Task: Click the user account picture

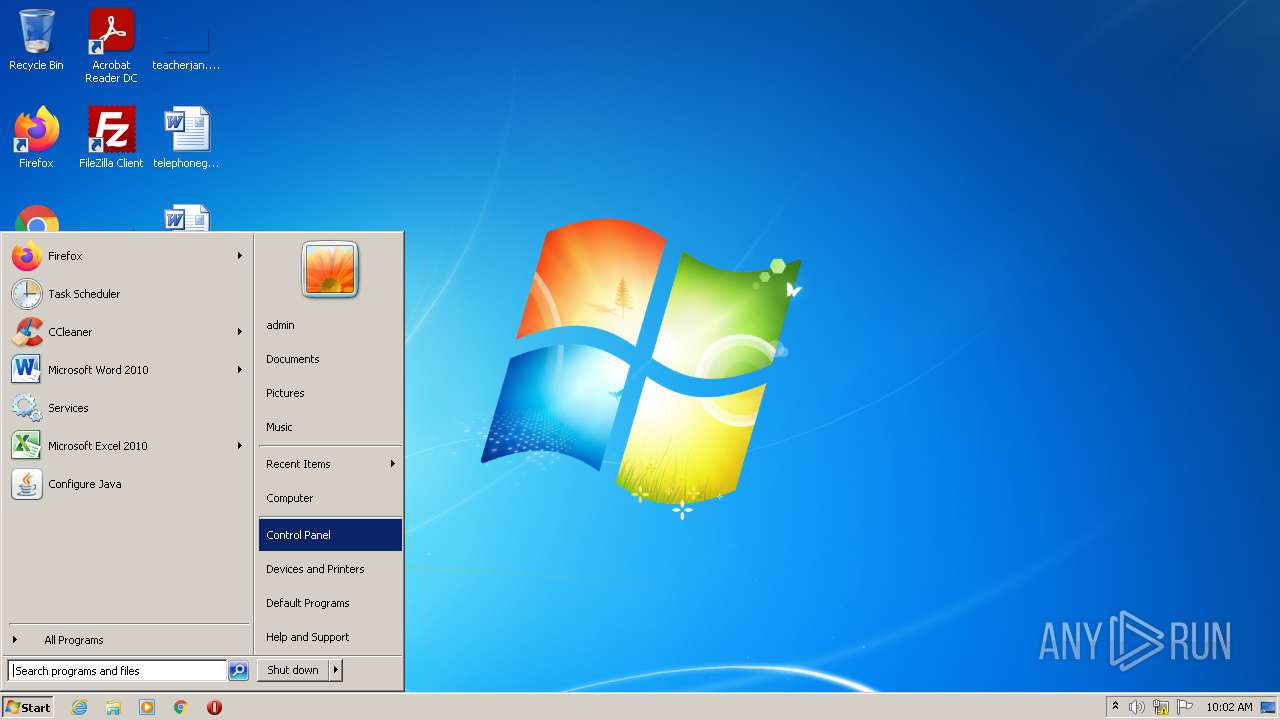Action: point(330,270)
